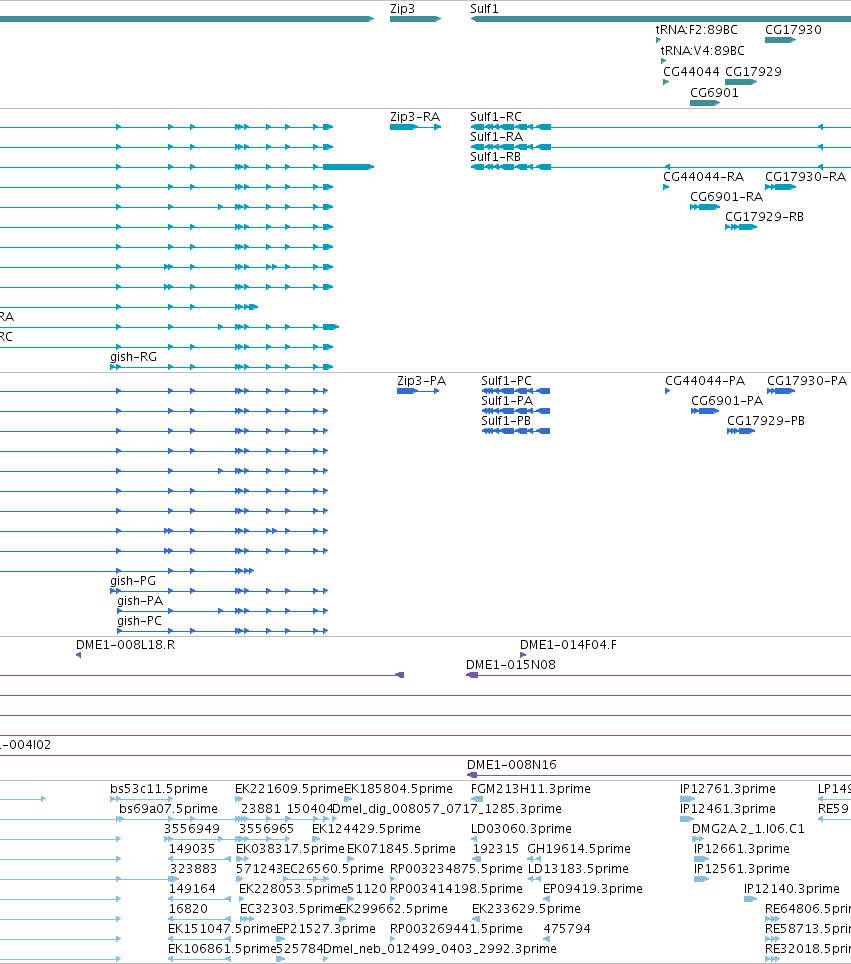Viewport: 851px width, 964px height.
Task: Click the DMG2A2_1.I06.C1 feature
Action: tap(697, 839)
